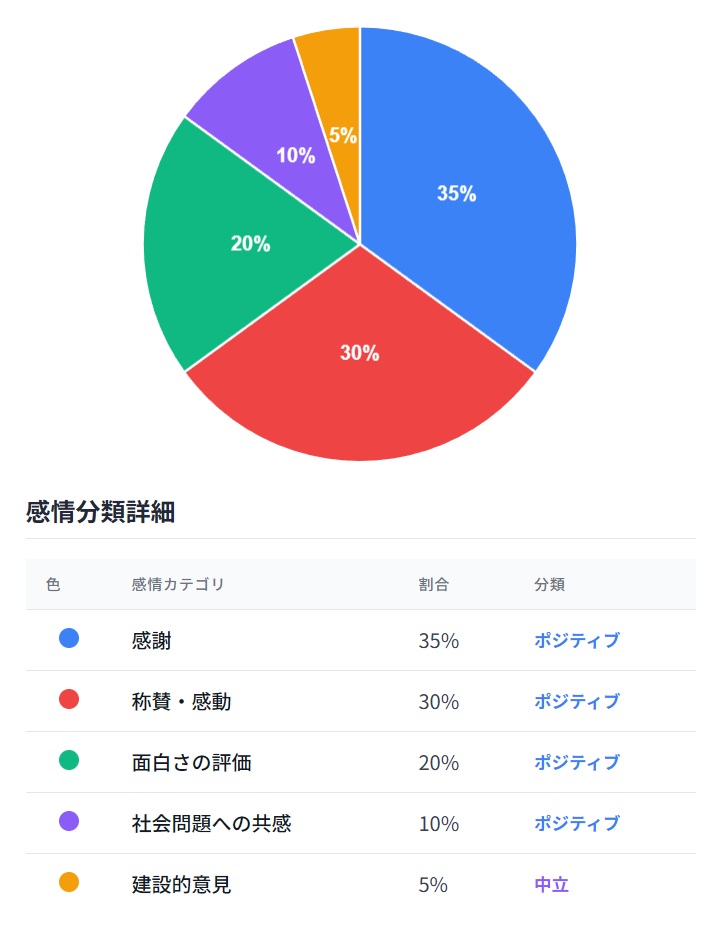Click the 感情分類詳細 heading
Image resolution: width=714 pixels, height=935 pixels.
(x=100, y=513)
